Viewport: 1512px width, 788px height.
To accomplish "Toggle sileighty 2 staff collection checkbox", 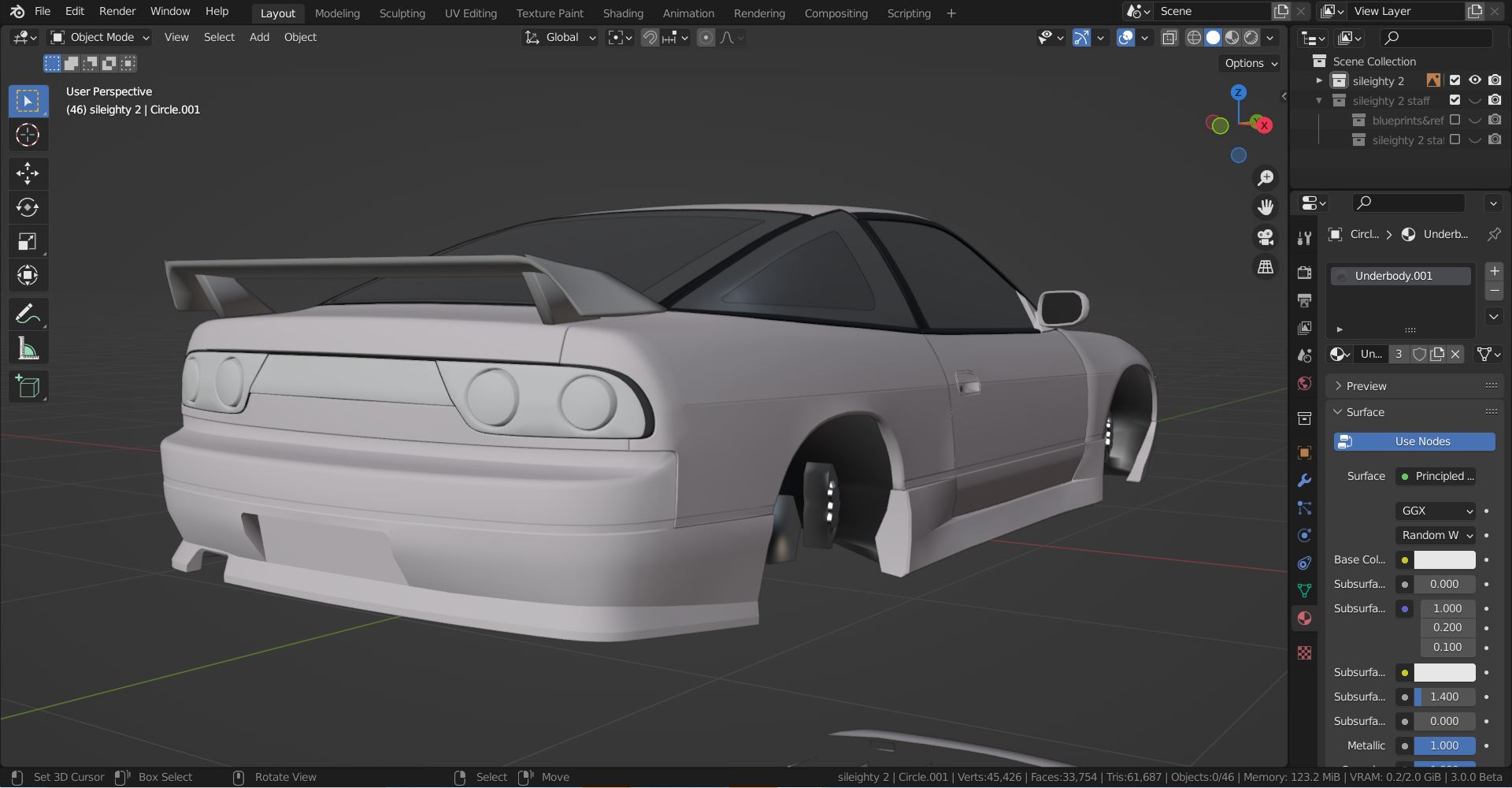I will (x=1455, y=100).
